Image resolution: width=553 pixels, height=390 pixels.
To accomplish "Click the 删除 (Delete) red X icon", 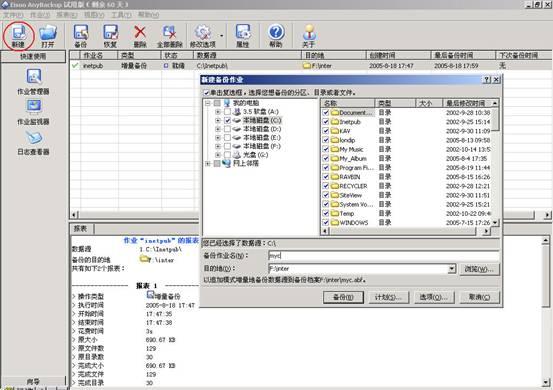I will pos(140,35).
